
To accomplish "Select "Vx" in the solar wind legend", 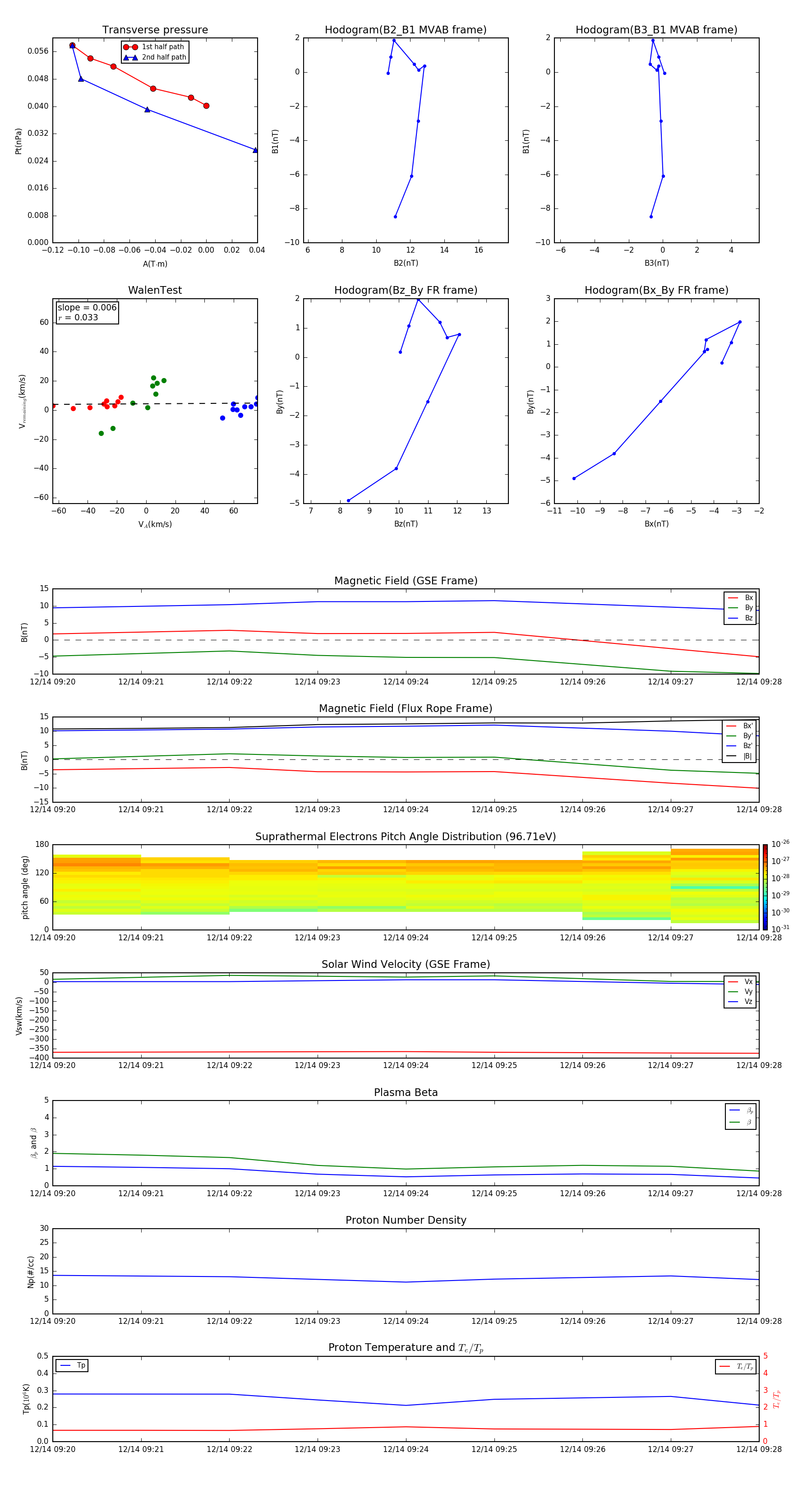I will tap(741, 981).
